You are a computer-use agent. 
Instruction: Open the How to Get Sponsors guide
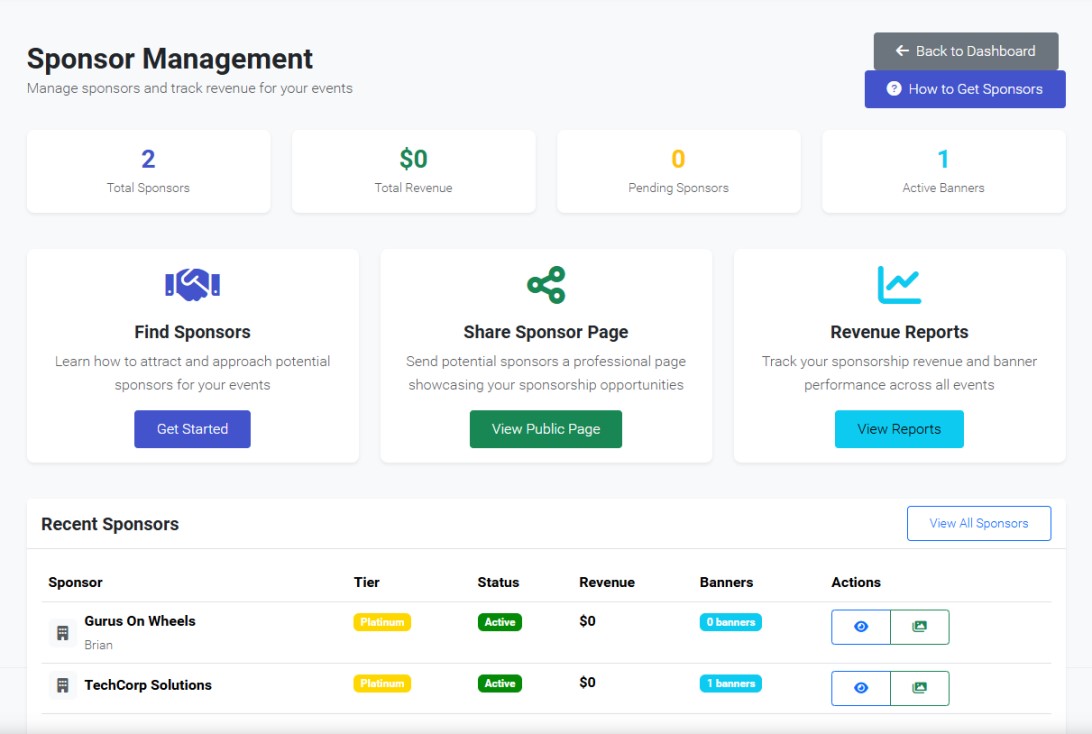964,89
